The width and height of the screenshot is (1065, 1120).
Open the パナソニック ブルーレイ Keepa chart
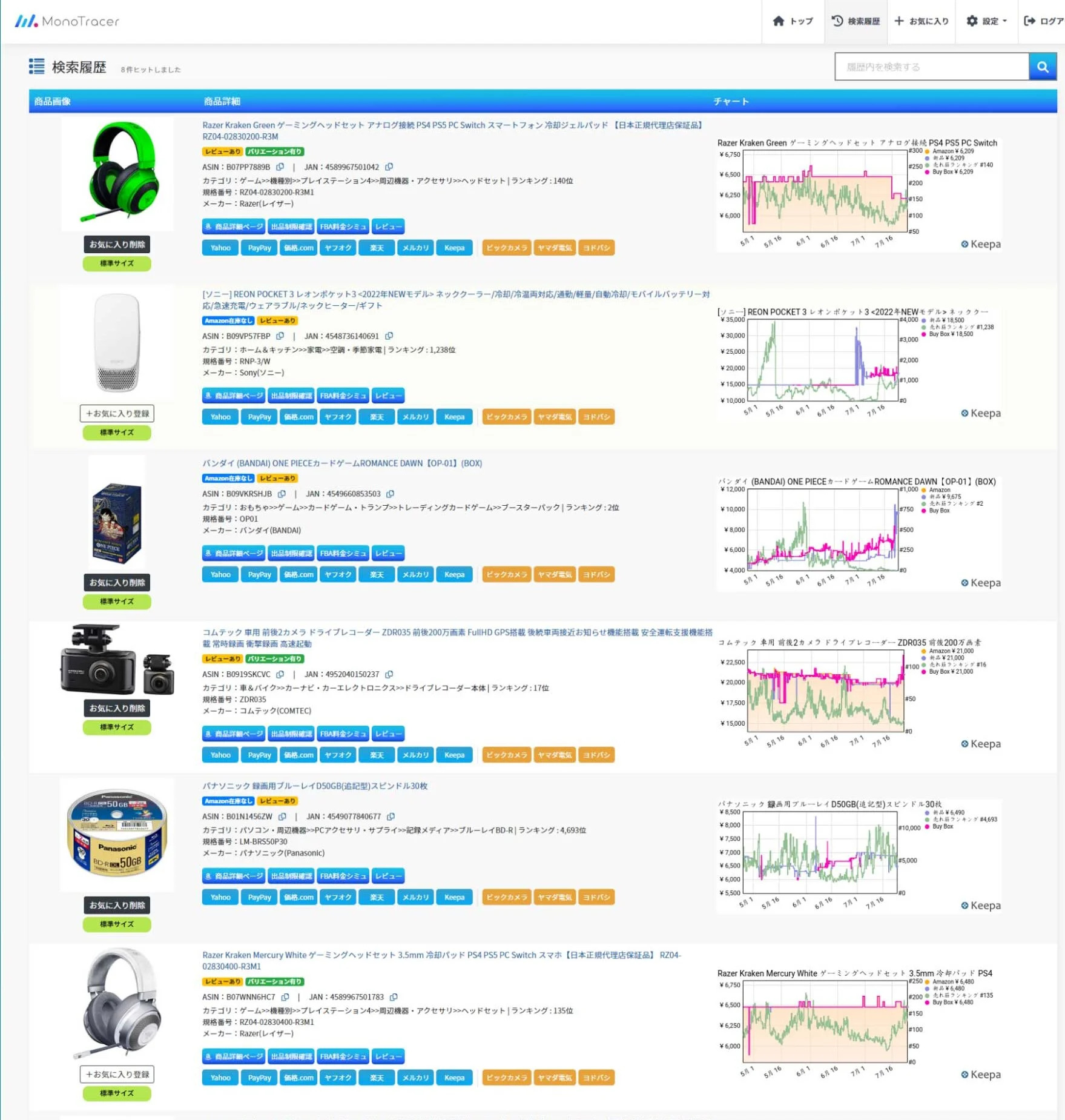click(859, 856)
